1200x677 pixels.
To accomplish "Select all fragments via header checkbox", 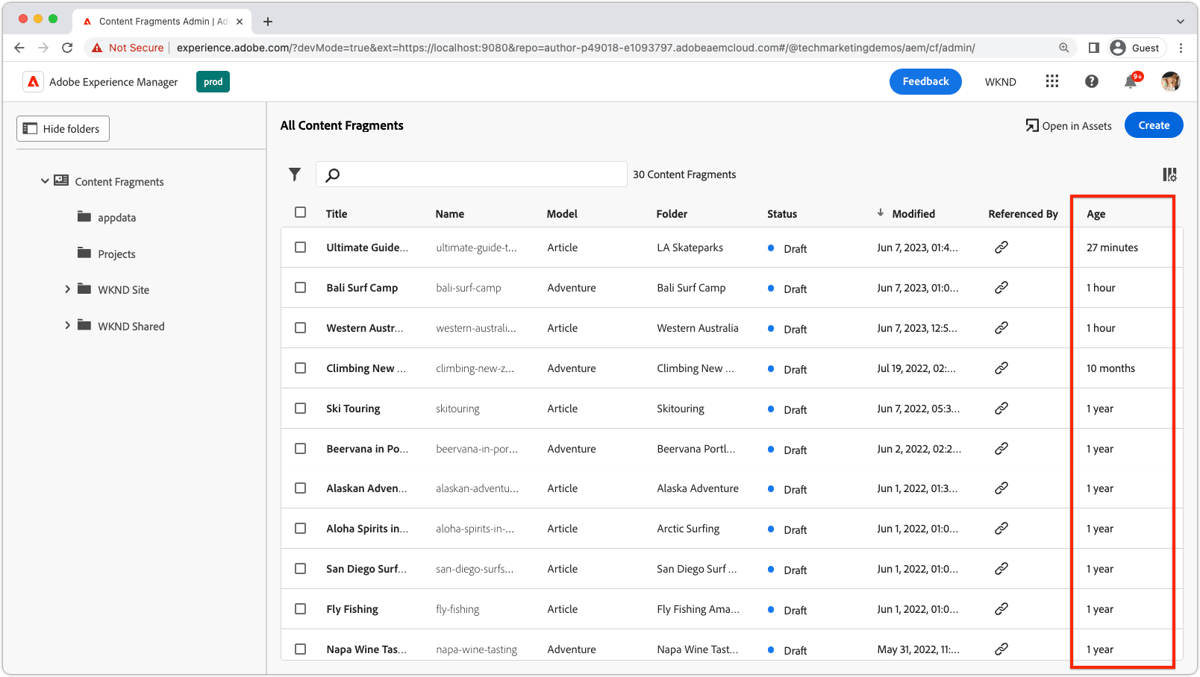I will click(300, 213).
